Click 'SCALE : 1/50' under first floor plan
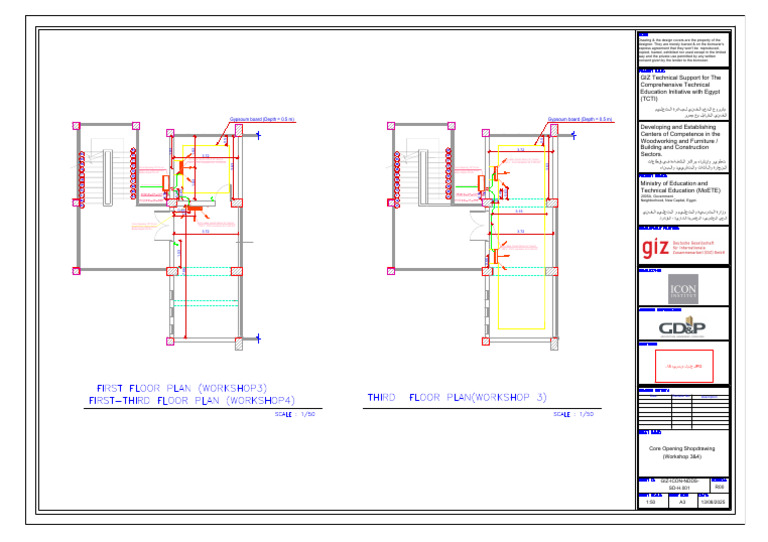This screenshot has width=768, height=542. (x=295, y=414)
